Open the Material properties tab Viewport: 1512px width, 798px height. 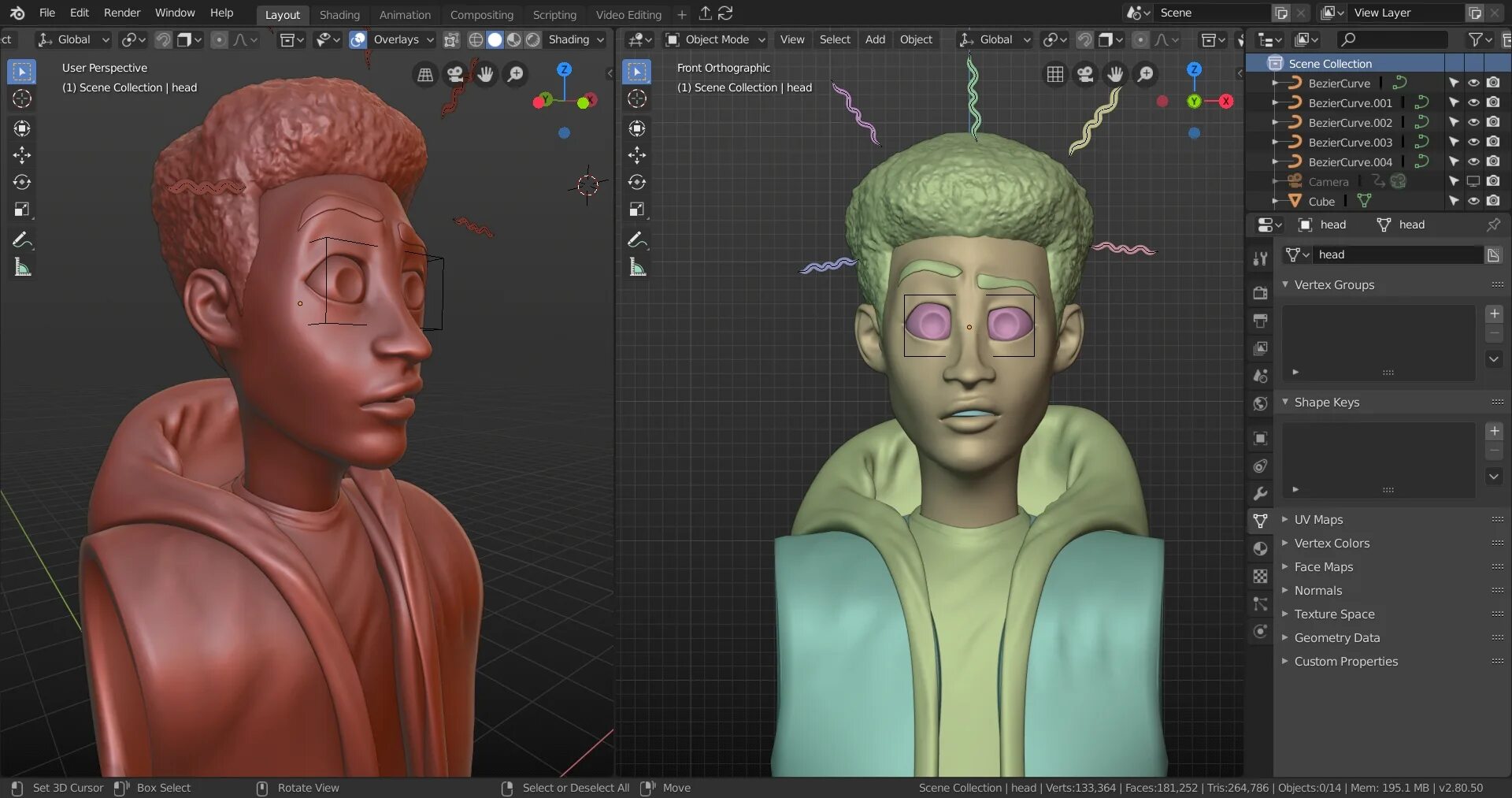click(1260, 549)
